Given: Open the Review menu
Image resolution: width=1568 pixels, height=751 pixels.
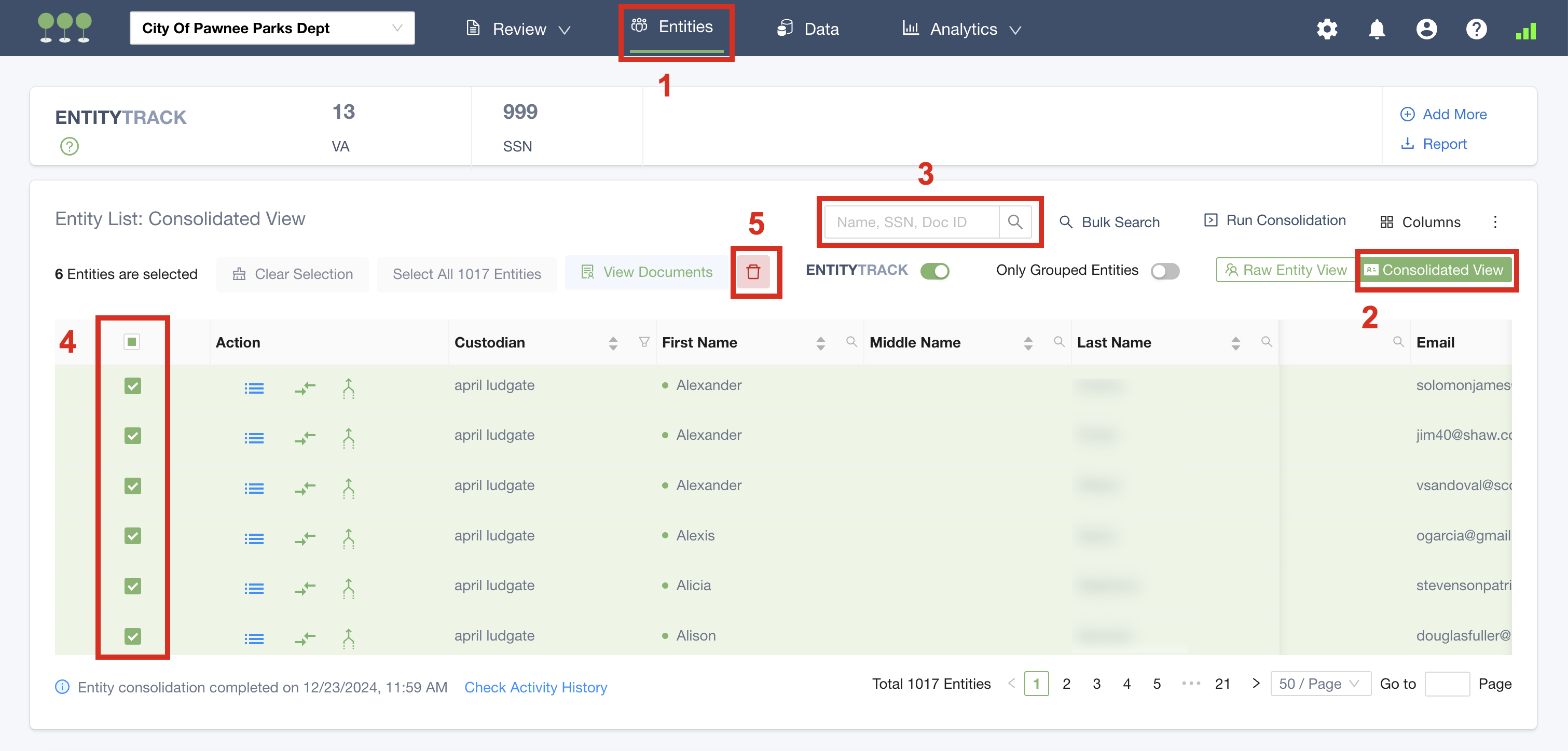Looking at the screenshot, I should tap(519, 29).
